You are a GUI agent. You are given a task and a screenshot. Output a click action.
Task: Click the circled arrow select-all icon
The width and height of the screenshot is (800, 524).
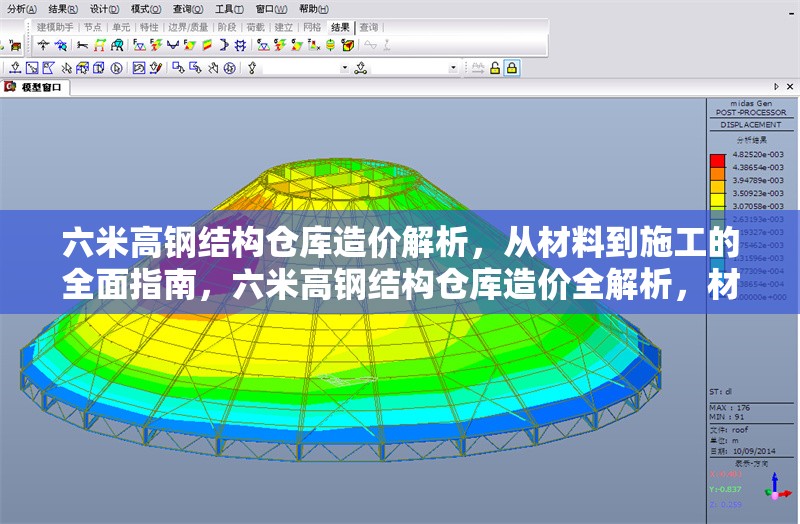116,68
